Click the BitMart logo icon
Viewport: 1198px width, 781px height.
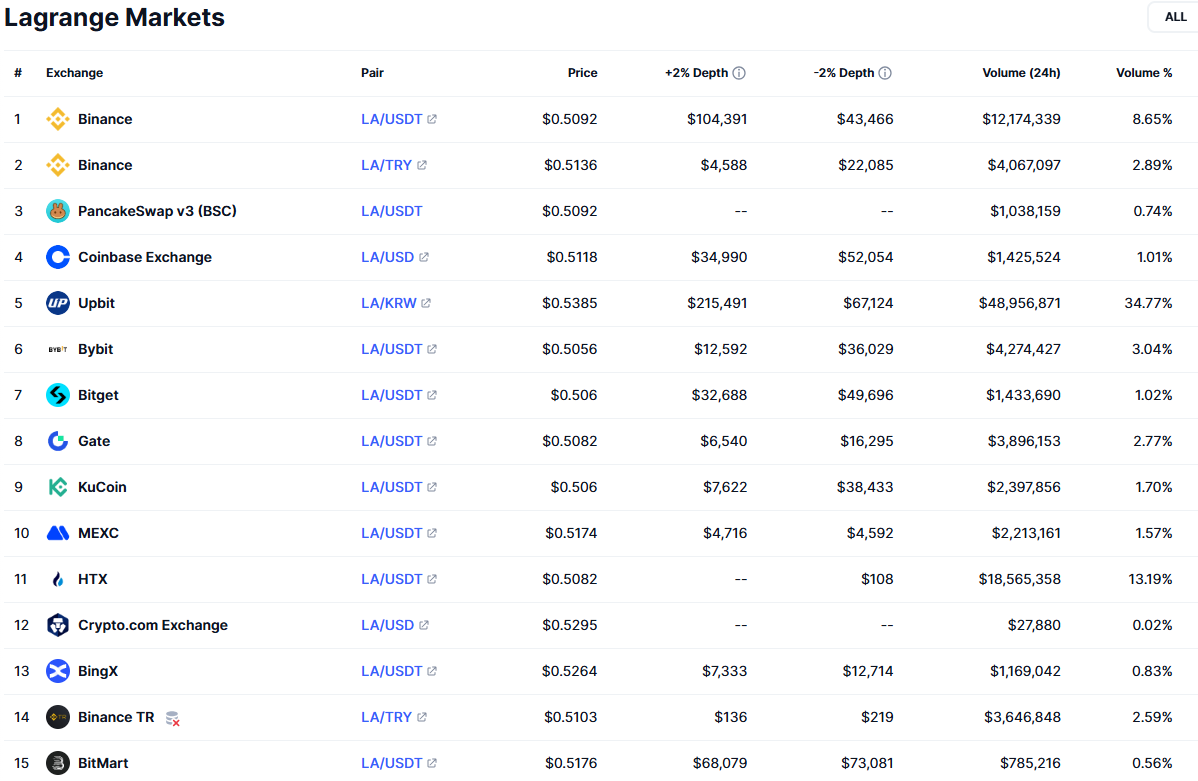(57, 763)
